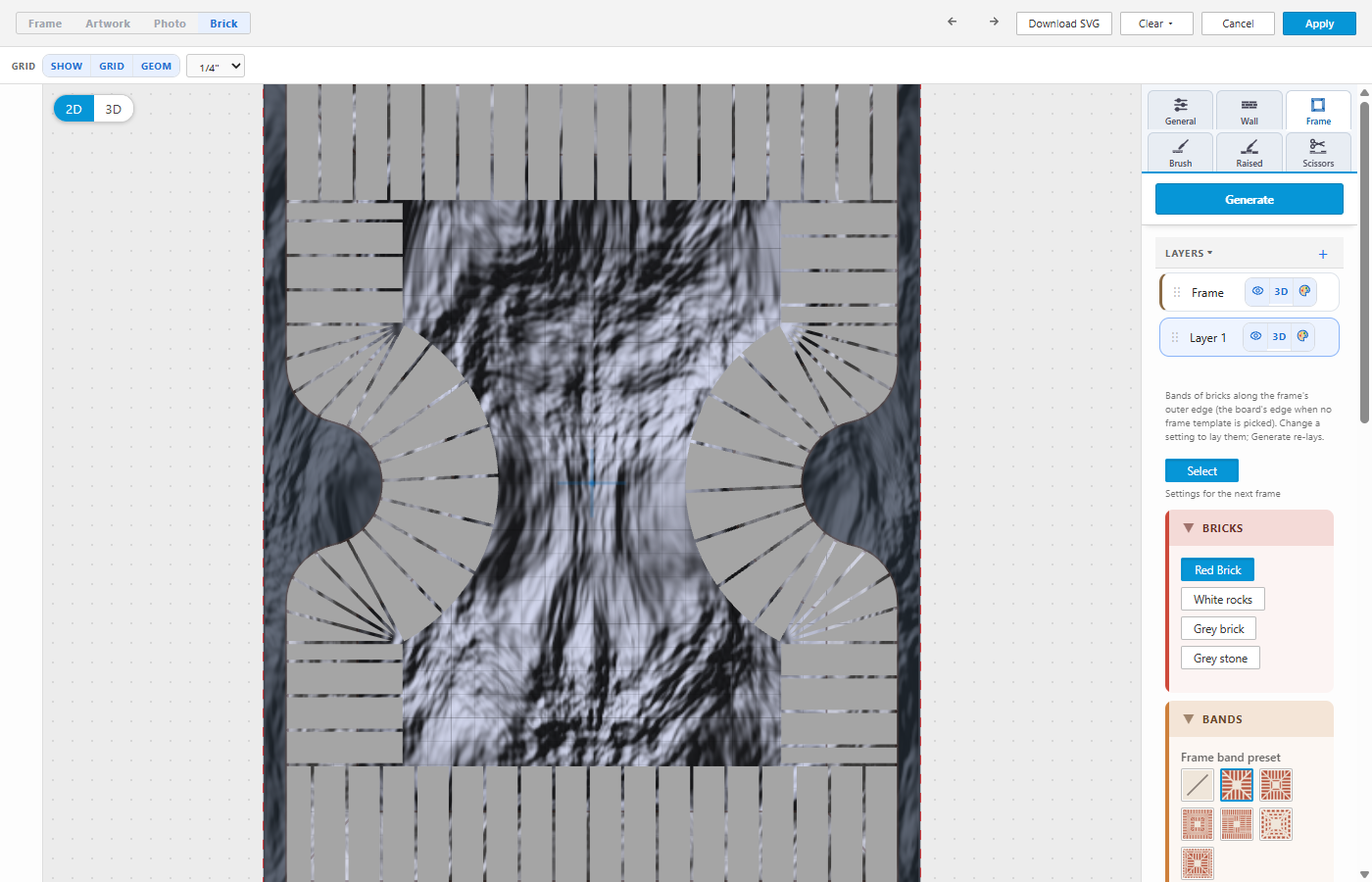Choose the Grey brick material
1372x882 pixels.
click(x=1218, y=628)
